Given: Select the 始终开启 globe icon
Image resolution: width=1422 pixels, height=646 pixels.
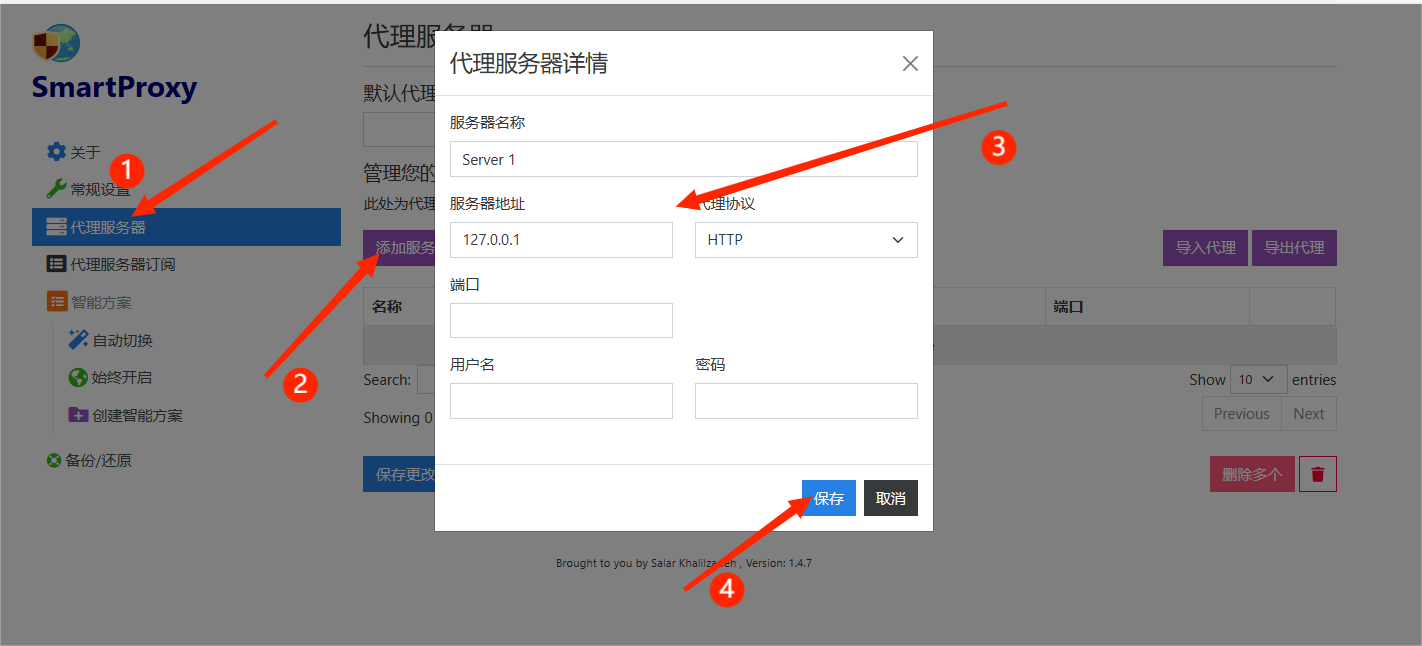Looking at the screenshot, I should click(76, 378).
